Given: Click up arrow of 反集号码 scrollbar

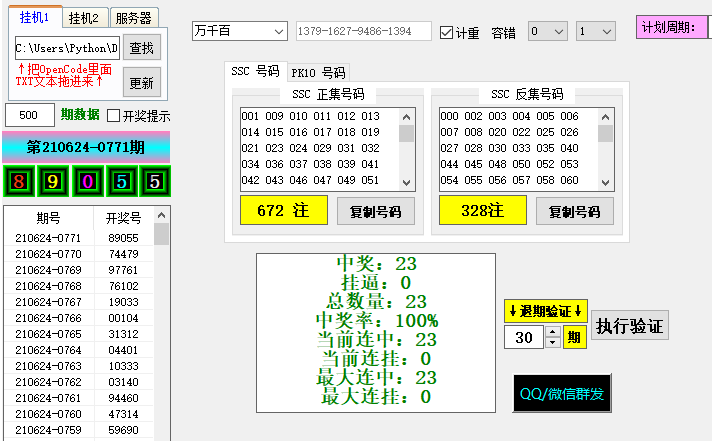Looking at the screenshot, I should coord(605,117).
